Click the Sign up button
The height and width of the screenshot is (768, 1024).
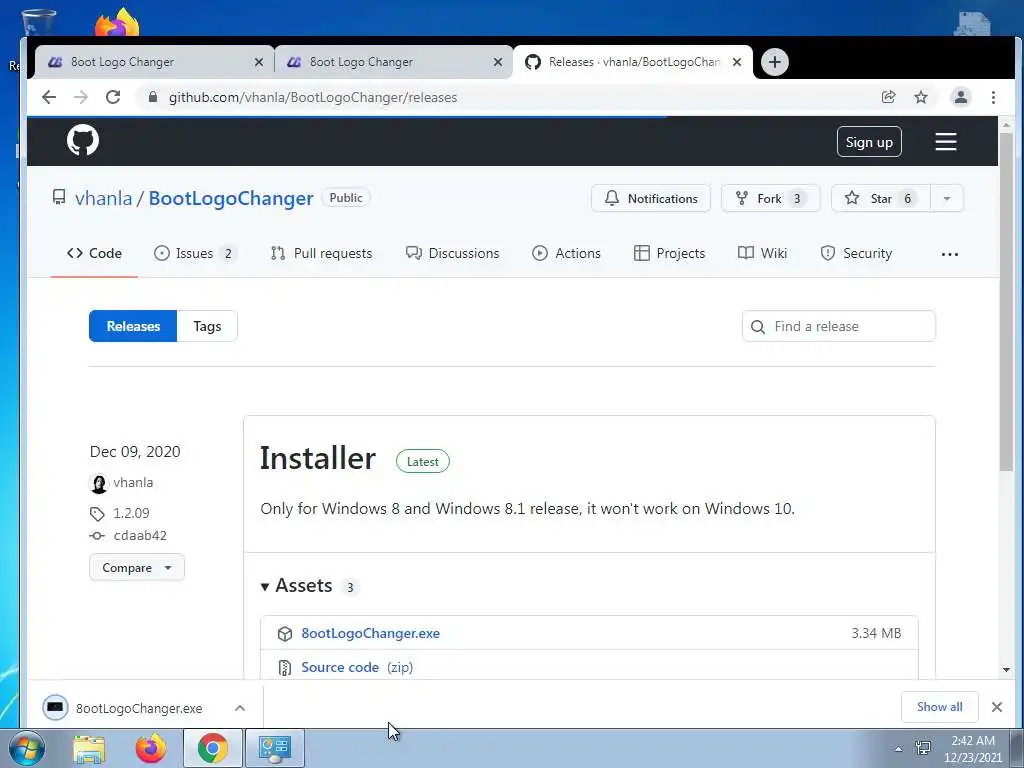point(869,142)
